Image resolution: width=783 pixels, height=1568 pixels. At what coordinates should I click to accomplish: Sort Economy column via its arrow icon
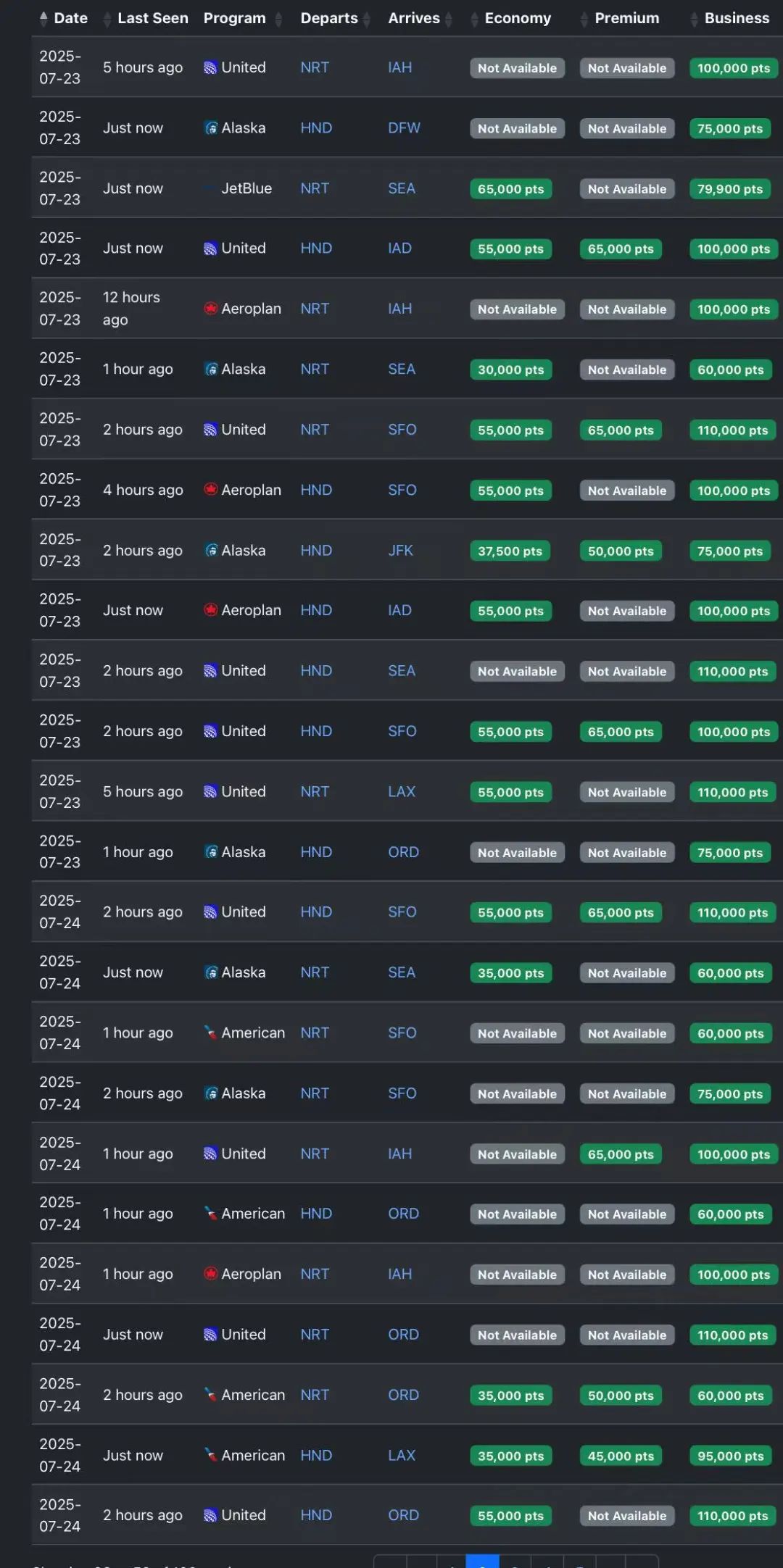474,20
